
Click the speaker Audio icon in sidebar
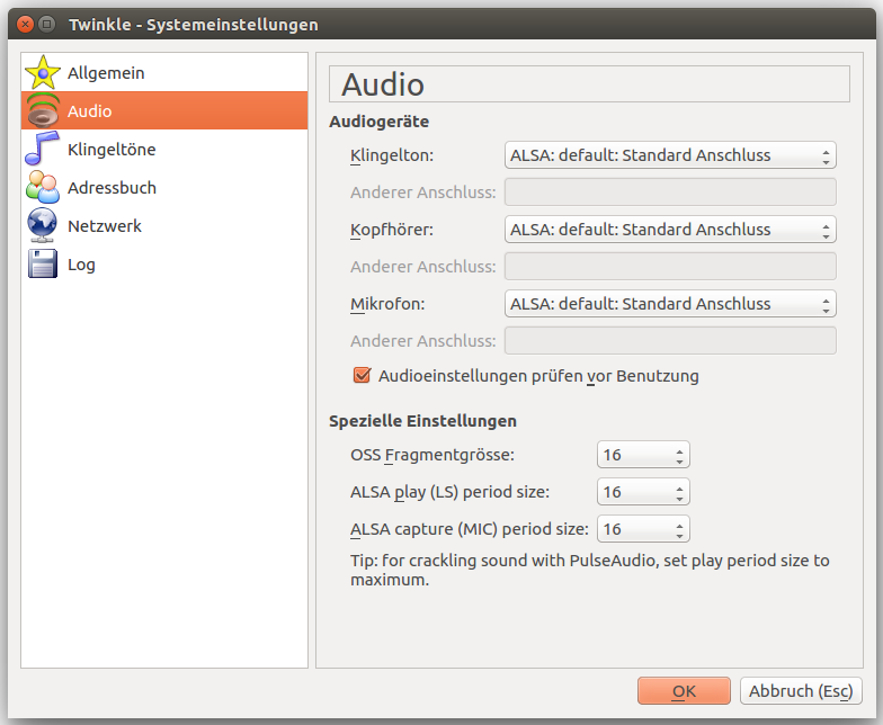point(43,110)
